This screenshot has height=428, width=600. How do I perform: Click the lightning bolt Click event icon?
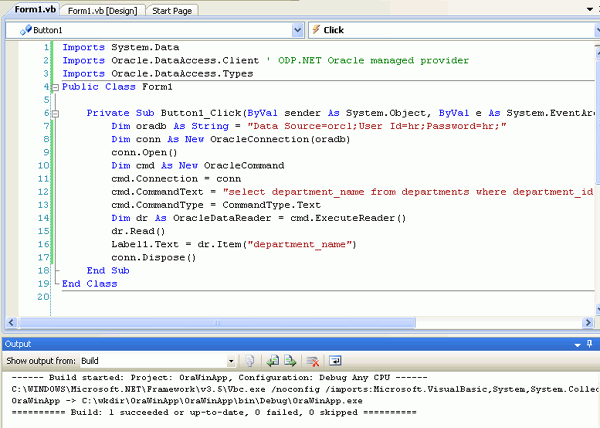click(314, 30)
